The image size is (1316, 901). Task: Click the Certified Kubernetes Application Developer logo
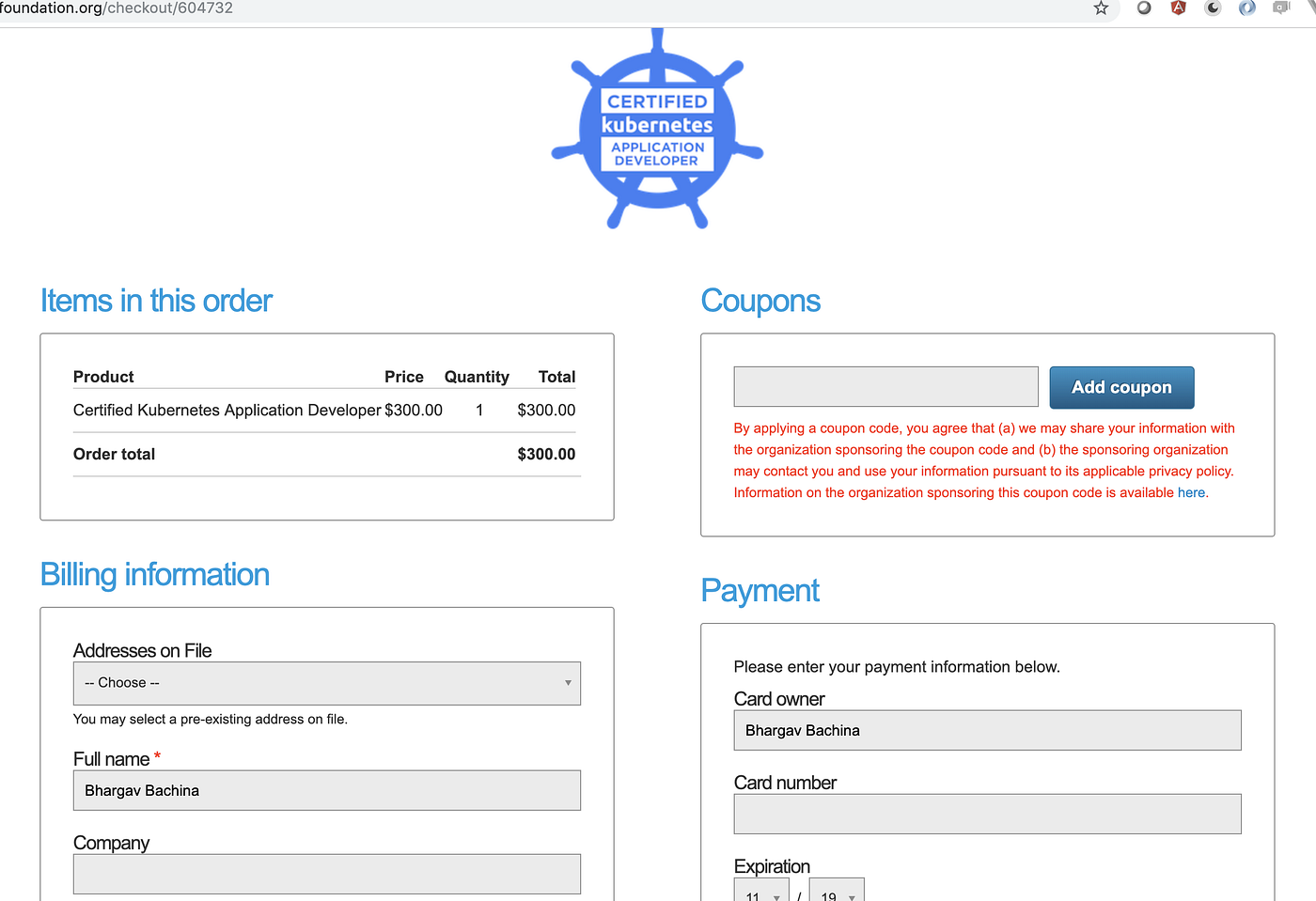click(x=657, y=129)
